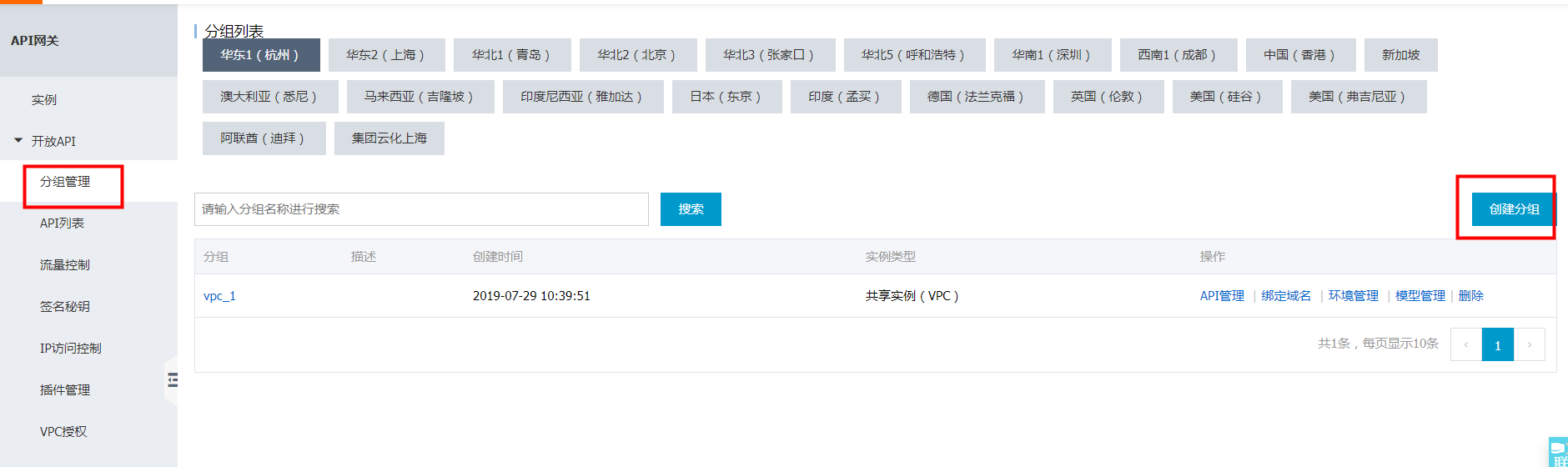The height and width of the screenshot is (467, 1568).
Task: Open 环境管理 for vpc_1
Action: (1354, 296)
